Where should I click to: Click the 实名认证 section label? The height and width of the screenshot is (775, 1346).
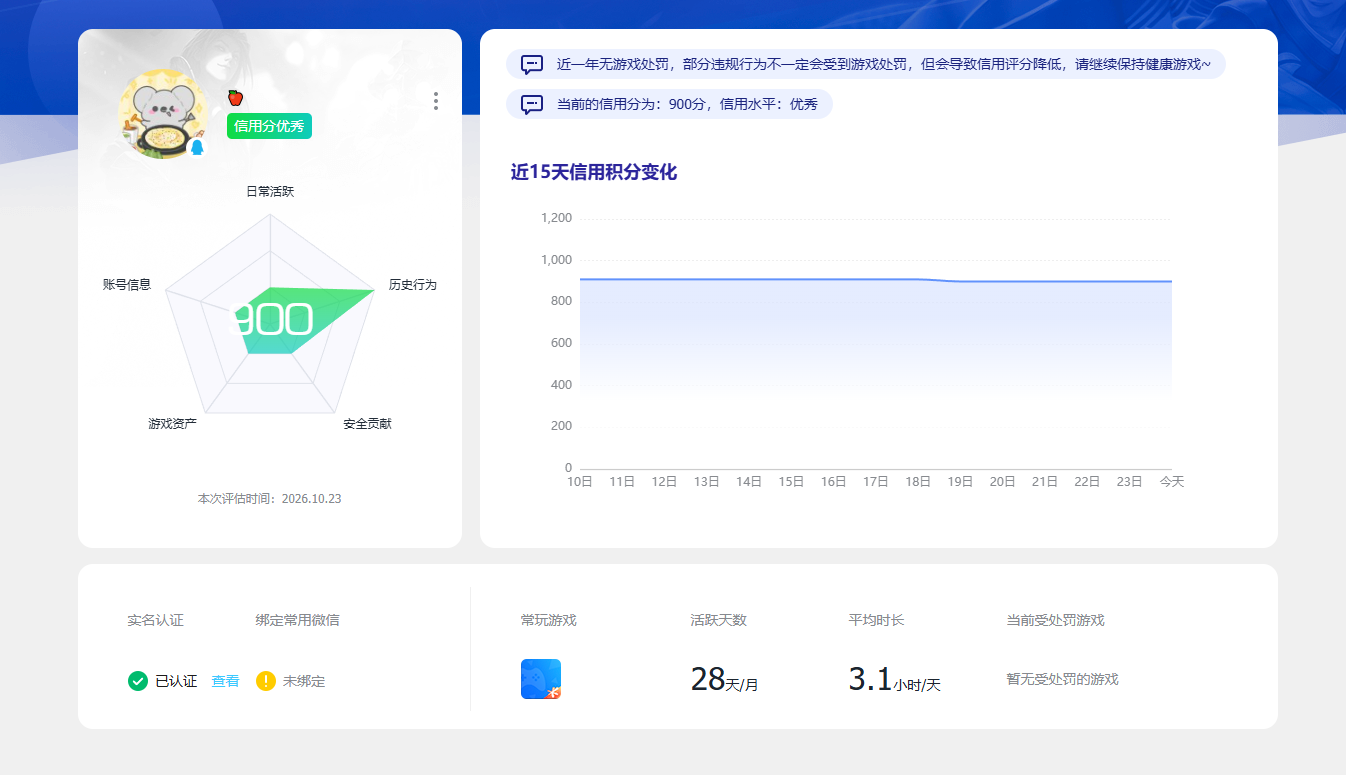coord(155,620)
